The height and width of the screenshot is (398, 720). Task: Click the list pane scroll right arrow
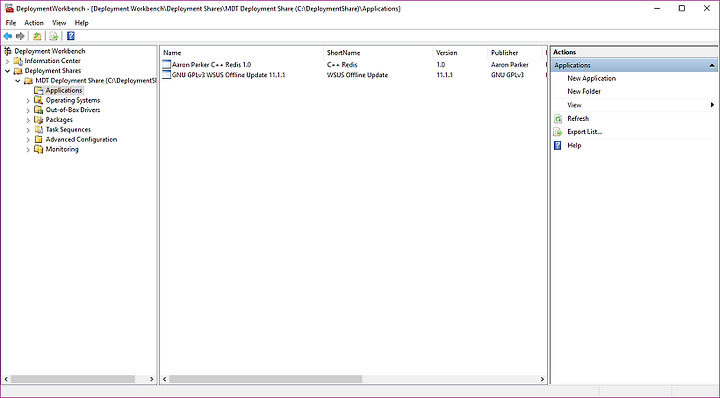point(542,379)
